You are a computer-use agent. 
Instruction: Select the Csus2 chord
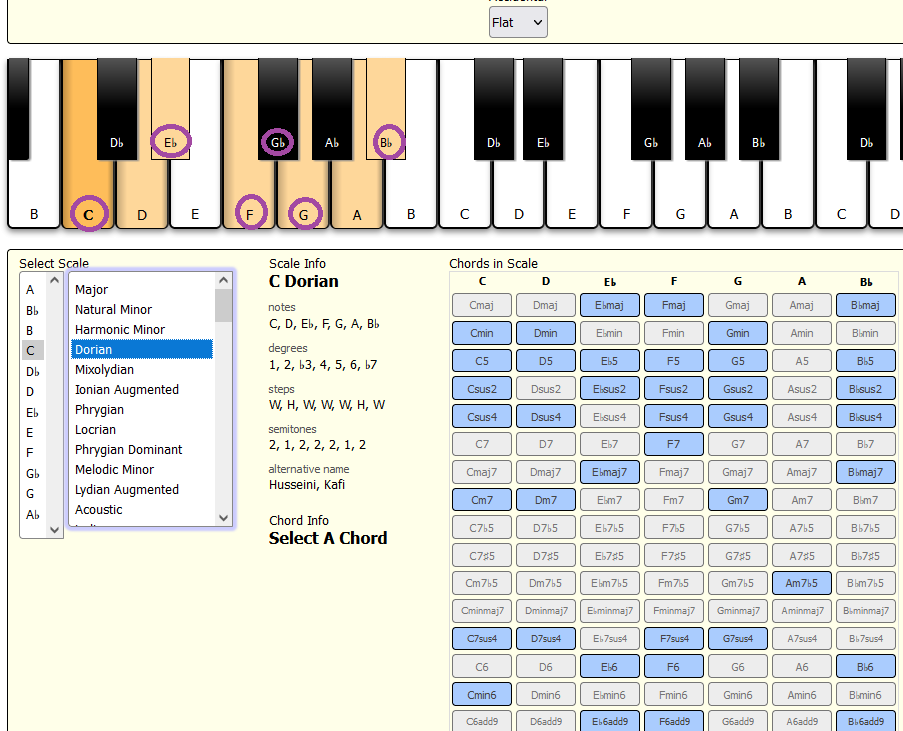(x=482, y=389)
